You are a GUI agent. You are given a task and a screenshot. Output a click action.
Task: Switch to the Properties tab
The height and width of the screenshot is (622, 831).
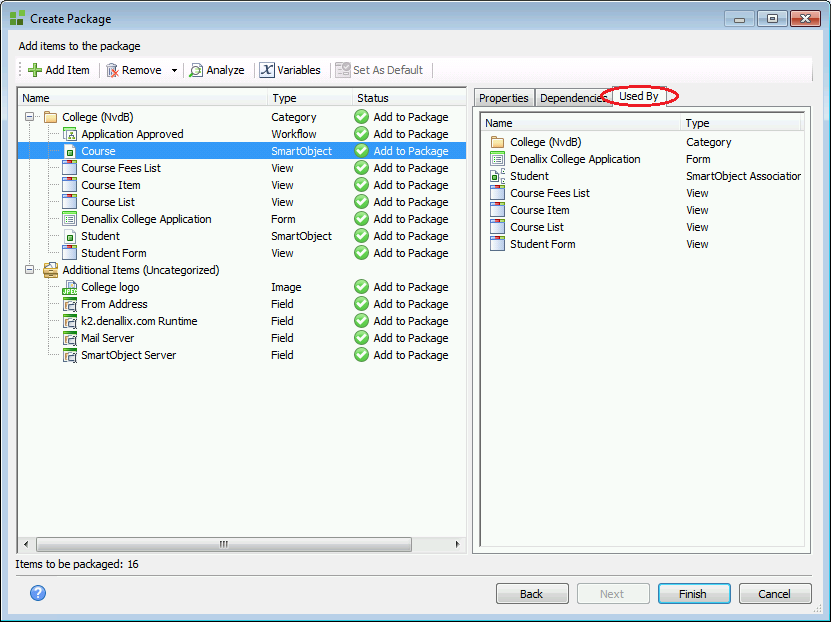coord(503,98)
